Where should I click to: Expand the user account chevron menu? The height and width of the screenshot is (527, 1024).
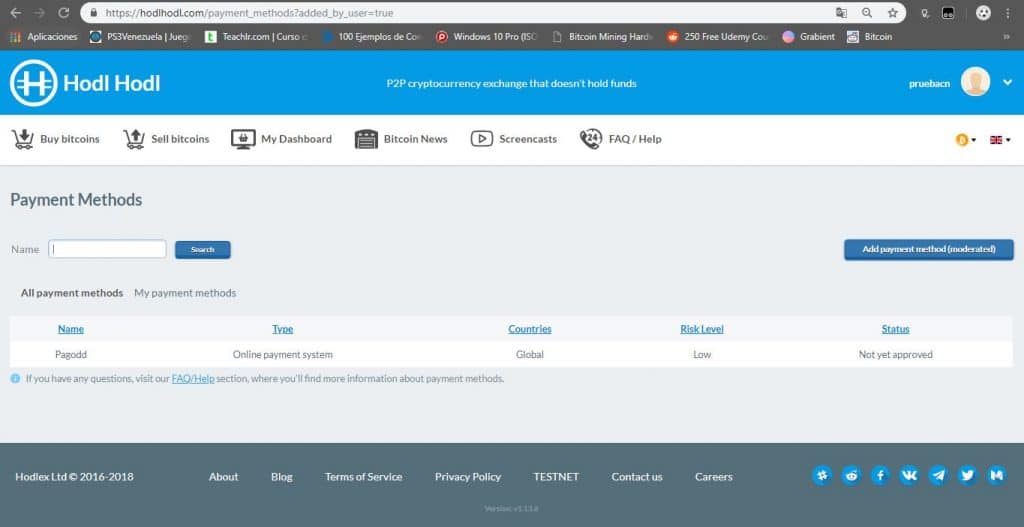pyautogui.click(x=1007, y=83)
